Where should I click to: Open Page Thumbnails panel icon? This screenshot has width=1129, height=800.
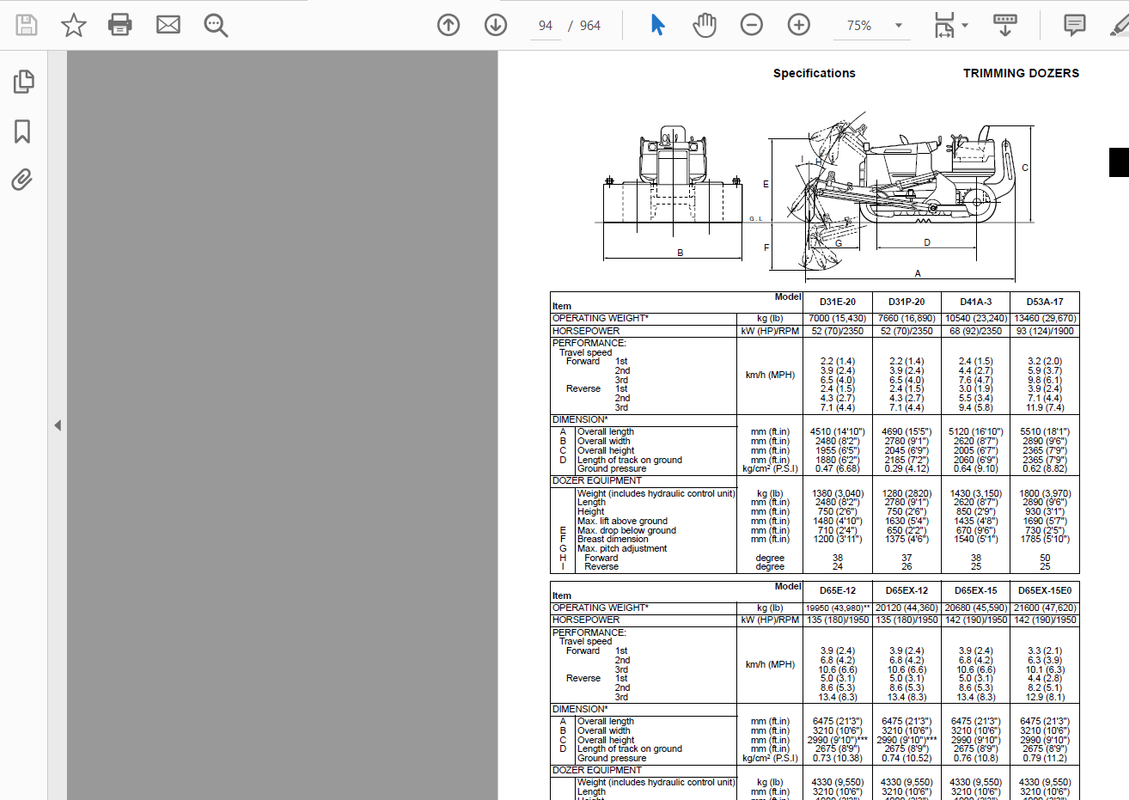[23, 81]
